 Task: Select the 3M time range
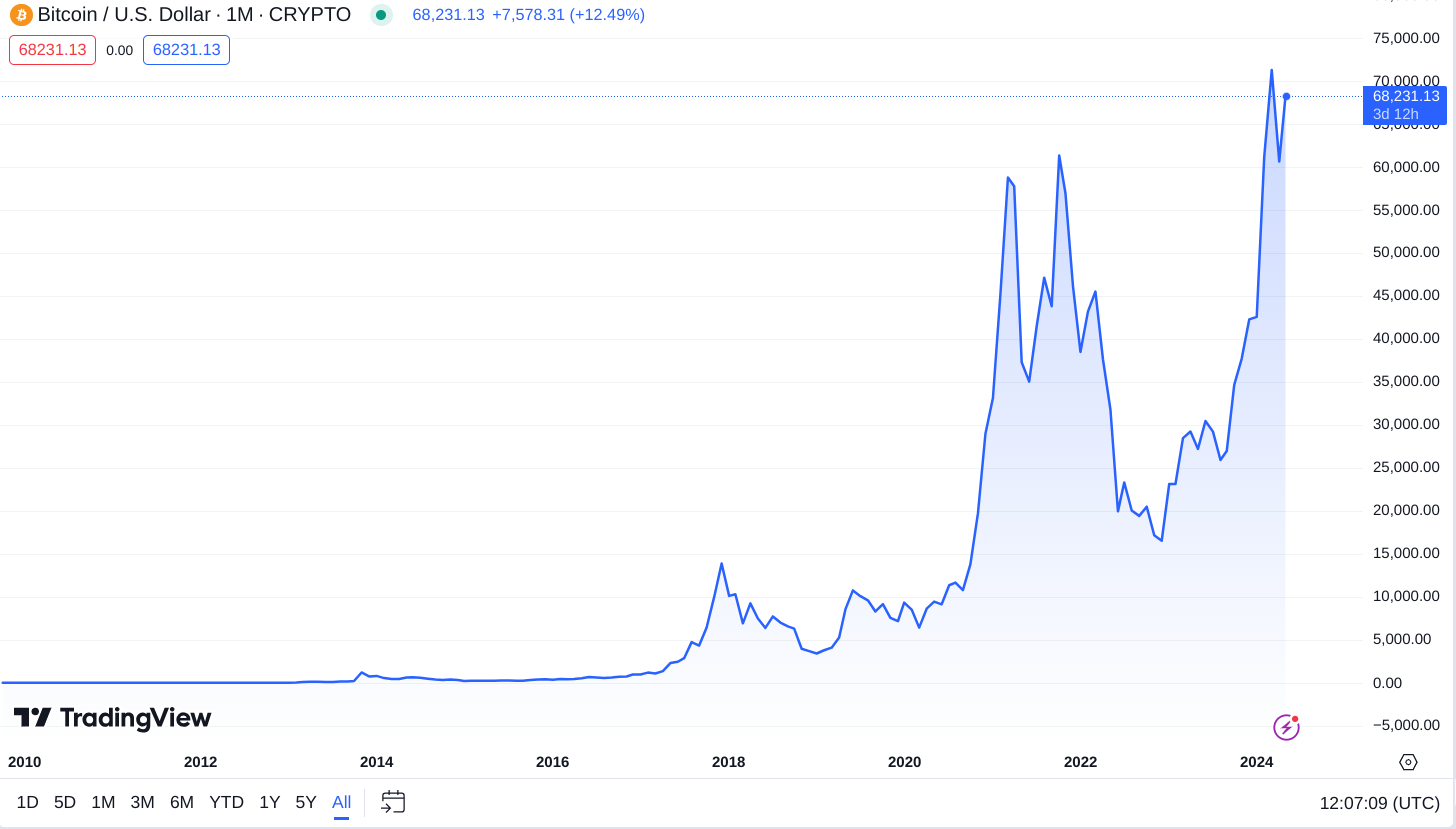point(142,802)
